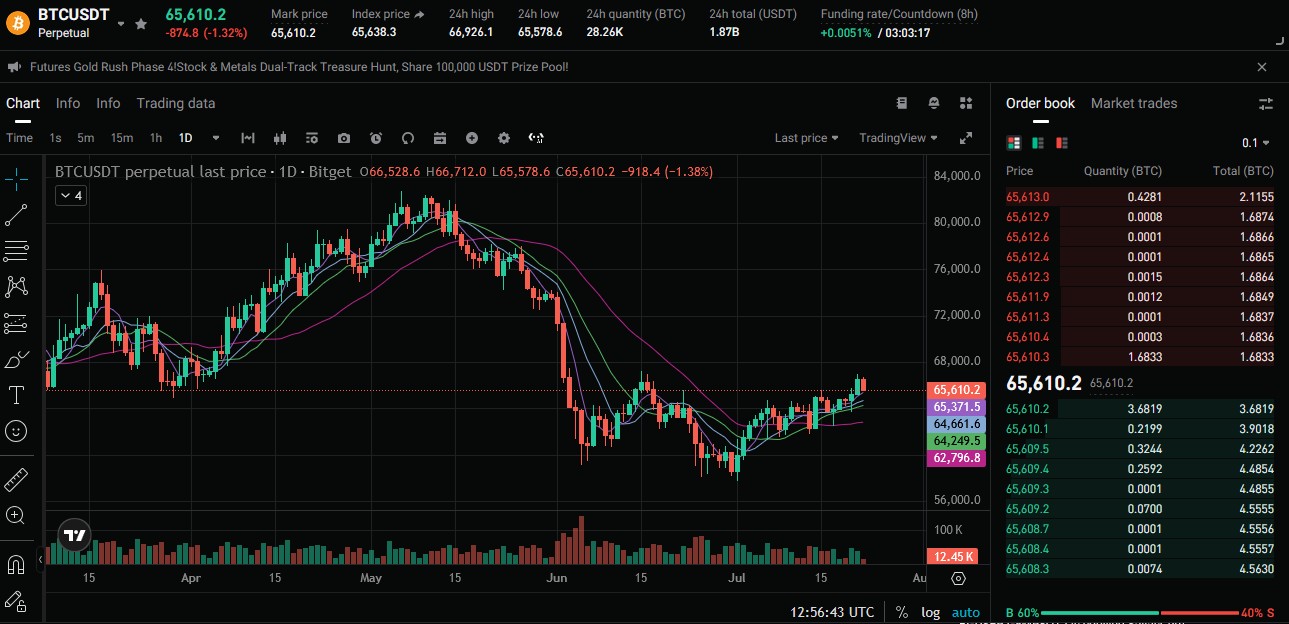Close the announcement banner
1289x624 pixels.
tap(1262, 67)
